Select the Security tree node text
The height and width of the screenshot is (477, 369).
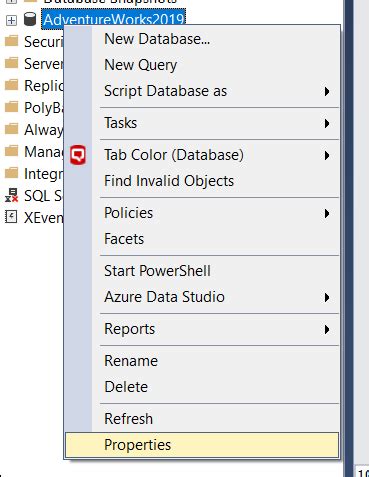pos(43,42)
